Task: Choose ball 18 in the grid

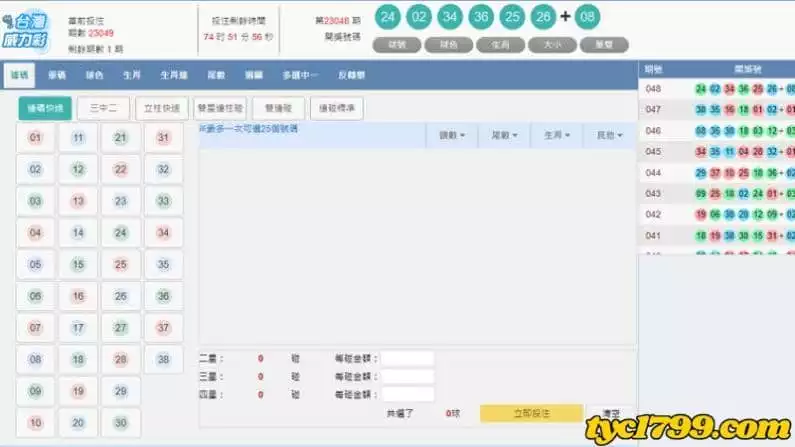Action: coord(78,359)
